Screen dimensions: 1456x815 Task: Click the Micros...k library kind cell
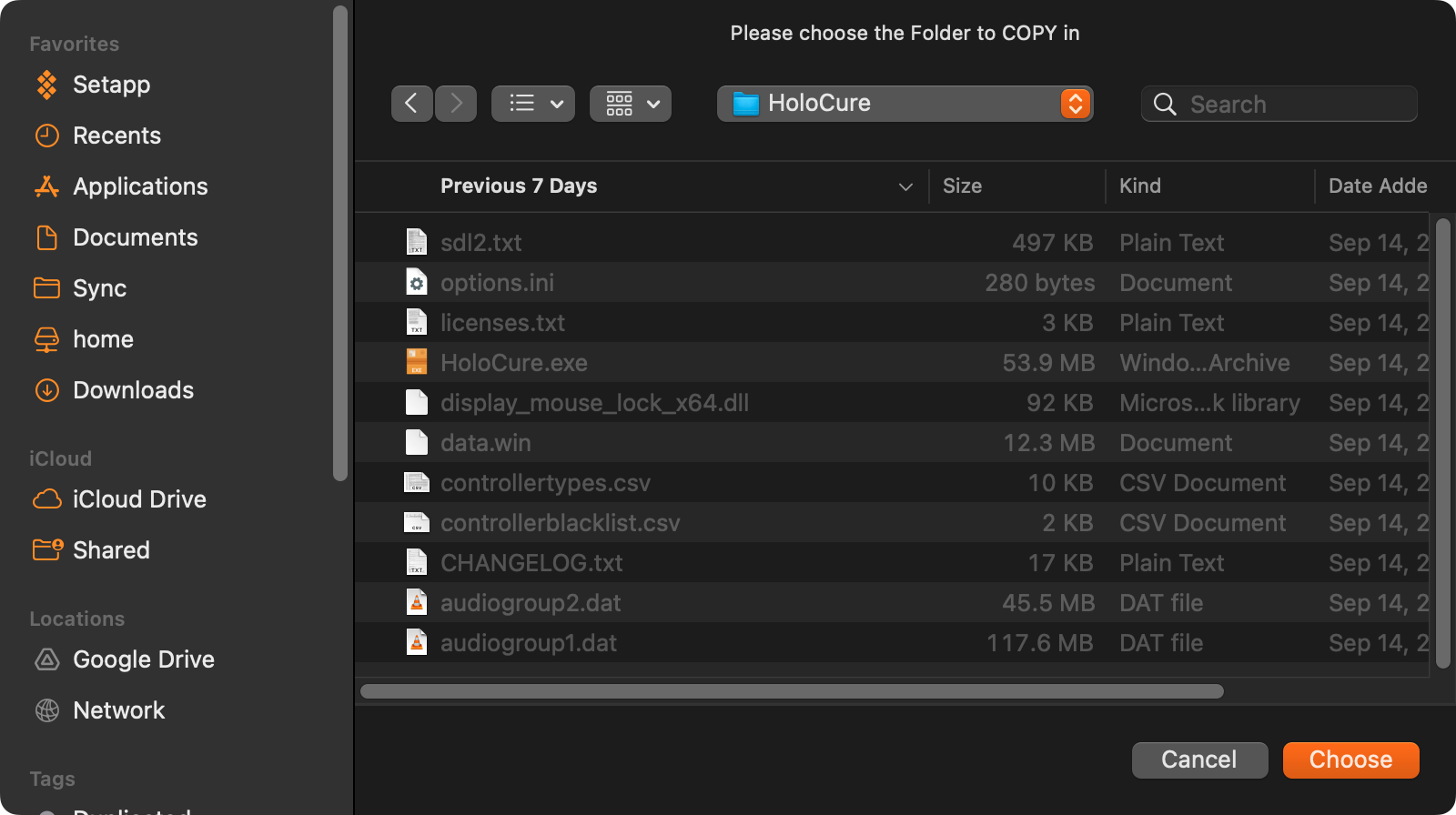1209,403
